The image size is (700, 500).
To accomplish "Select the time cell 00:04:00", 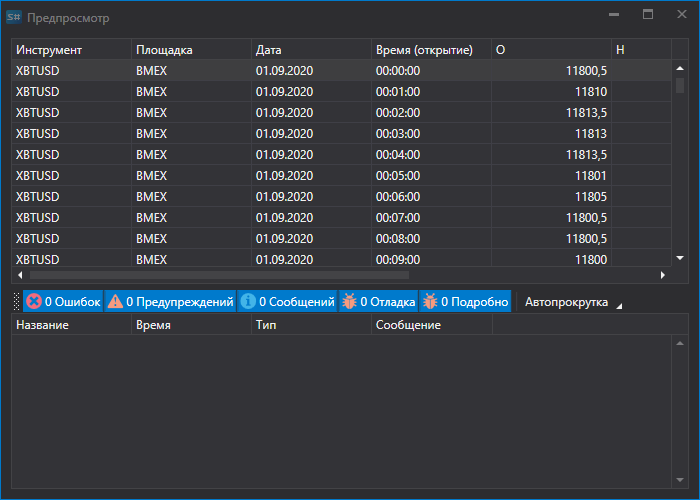I will pyautogui.click(x=432, y=154).
